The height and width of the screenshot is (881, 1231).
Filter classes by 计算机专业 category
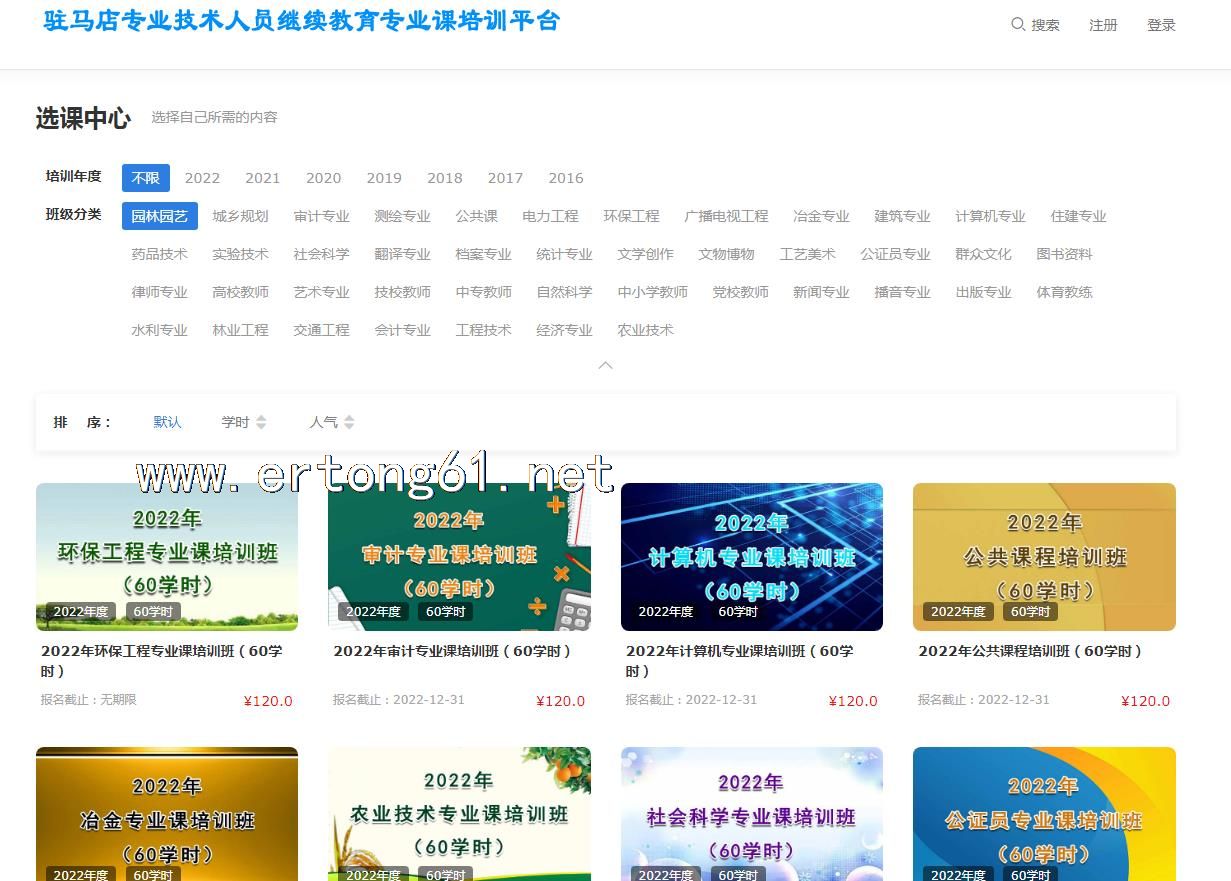(x=990, y=216)
